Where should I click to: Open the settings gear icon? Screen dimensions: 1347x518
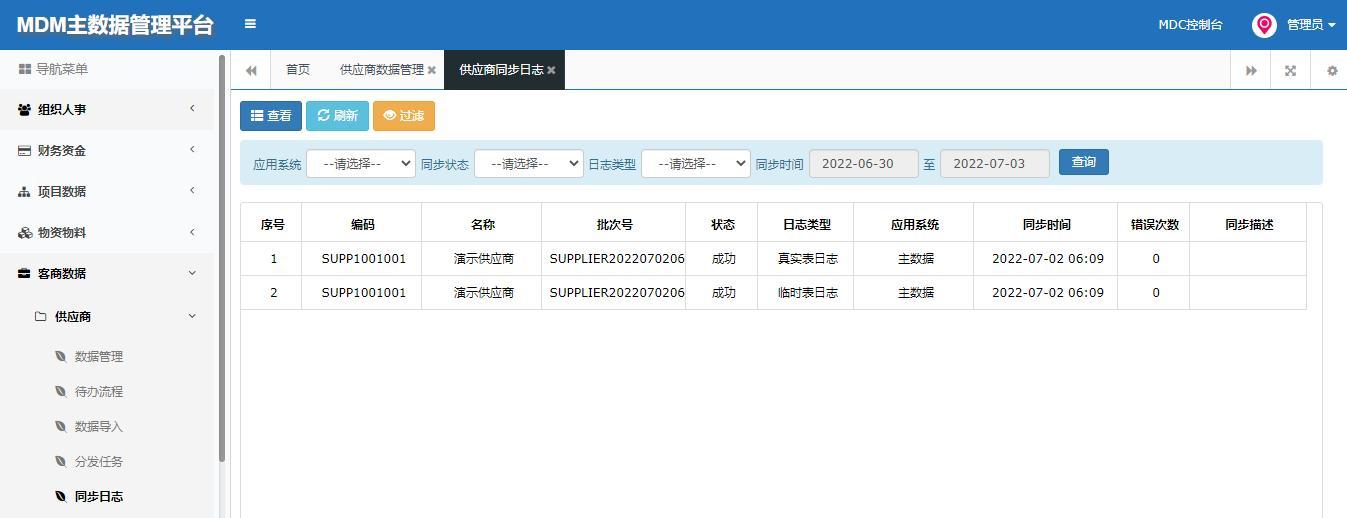[1332, 70]
